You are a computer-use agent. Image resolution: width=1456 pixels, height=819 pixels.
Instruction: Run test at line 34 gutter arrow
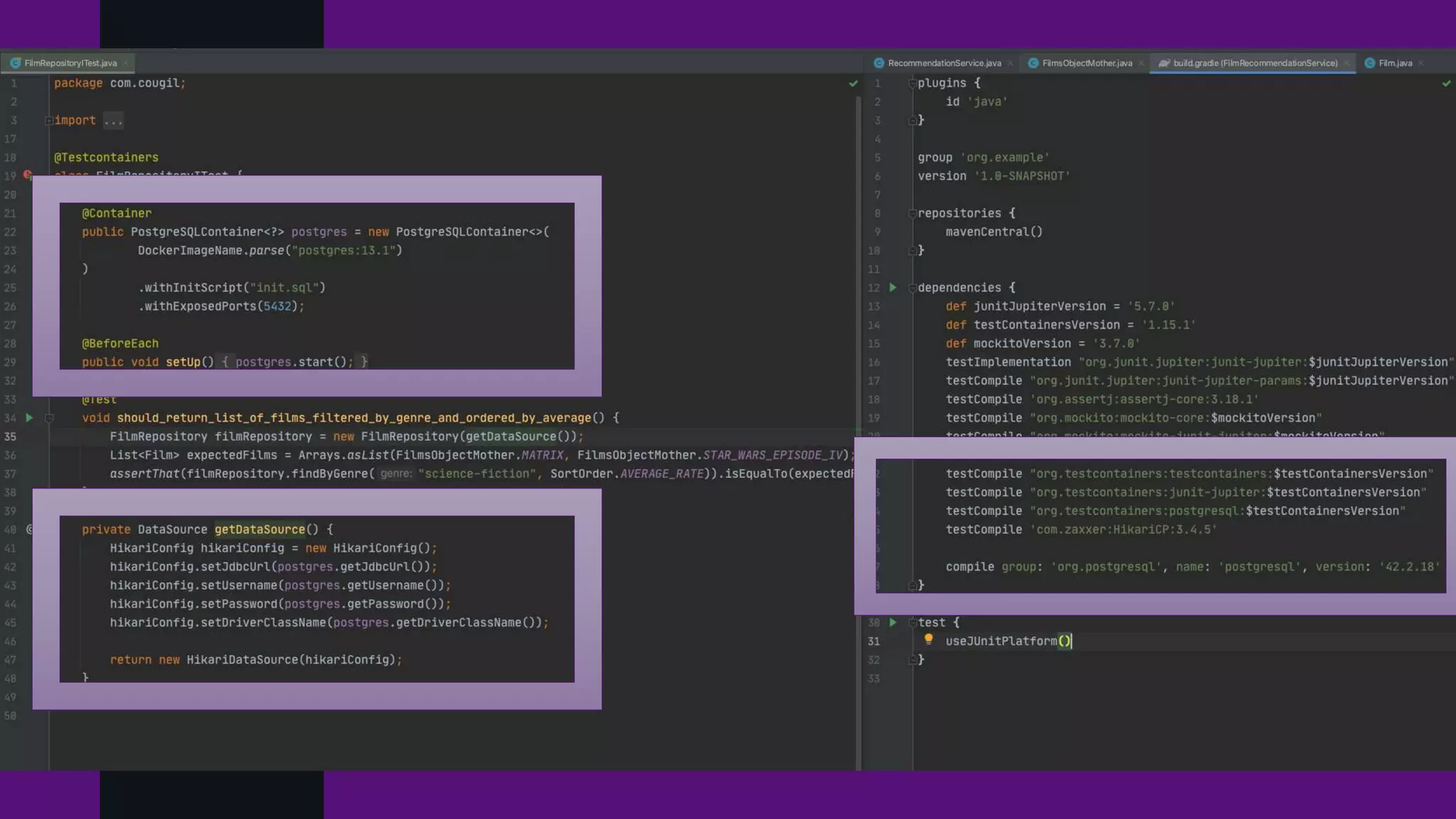click(29, 418)
